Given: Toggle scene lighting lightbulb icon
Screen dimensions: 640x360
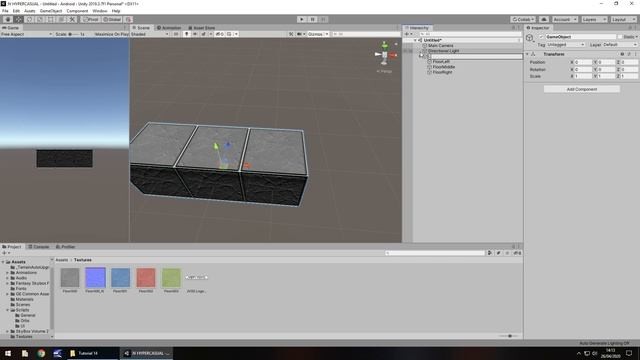Looking at the screenshot, I should pos(187,34).
